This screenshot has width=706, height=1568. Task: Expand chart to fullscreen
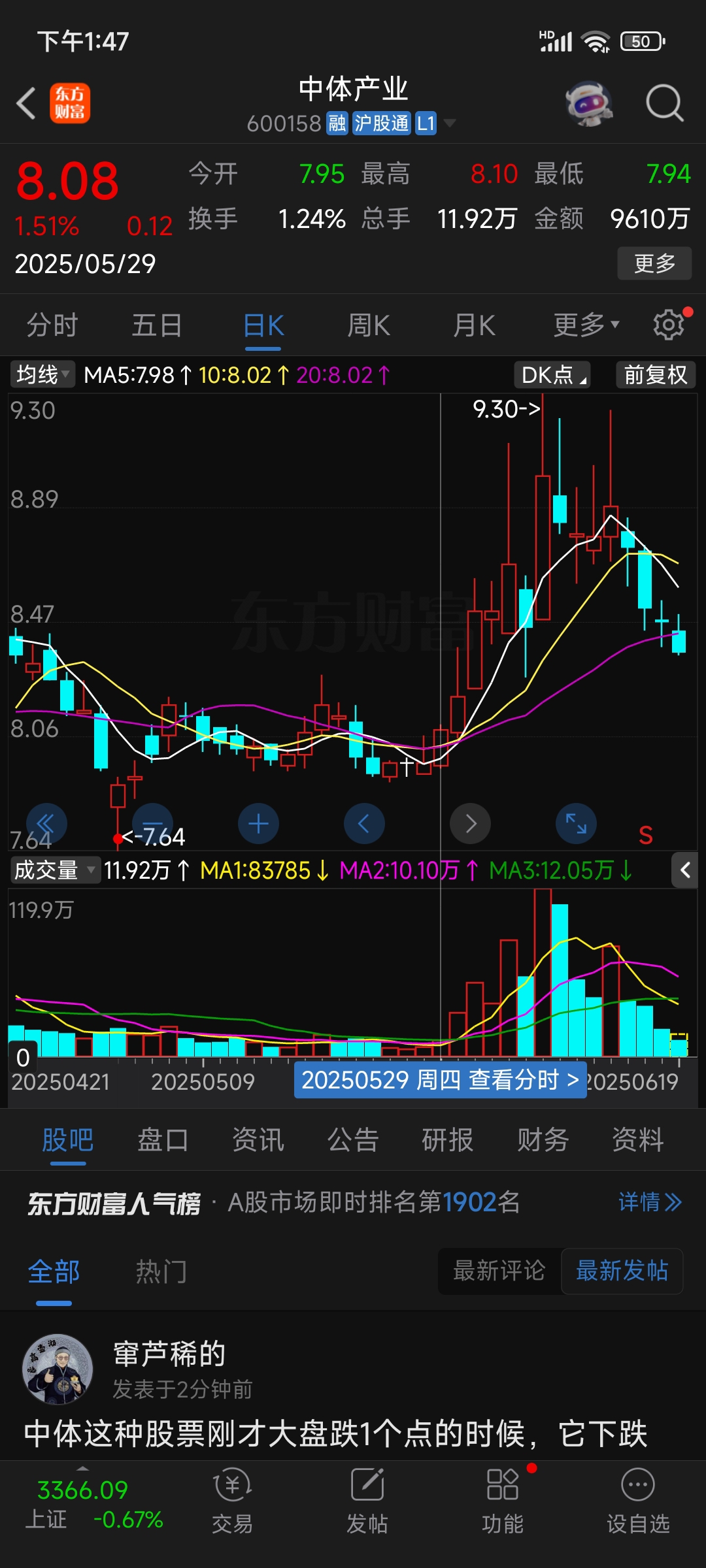pyautogui.click(x=576, y=823)
